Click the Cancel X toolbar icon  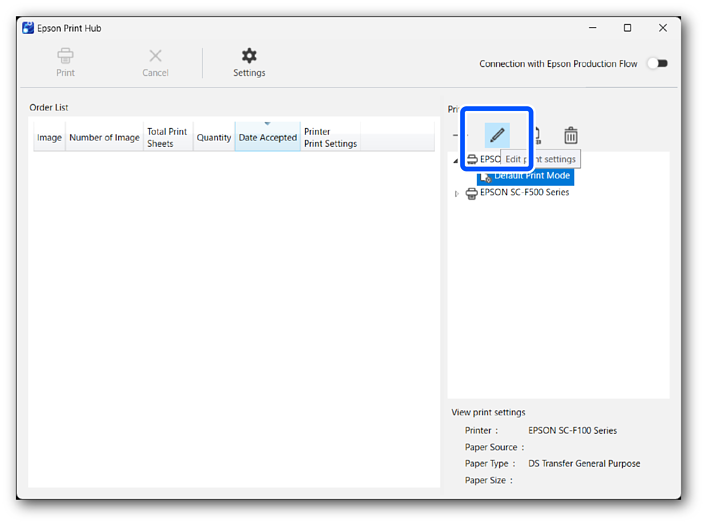155,56
